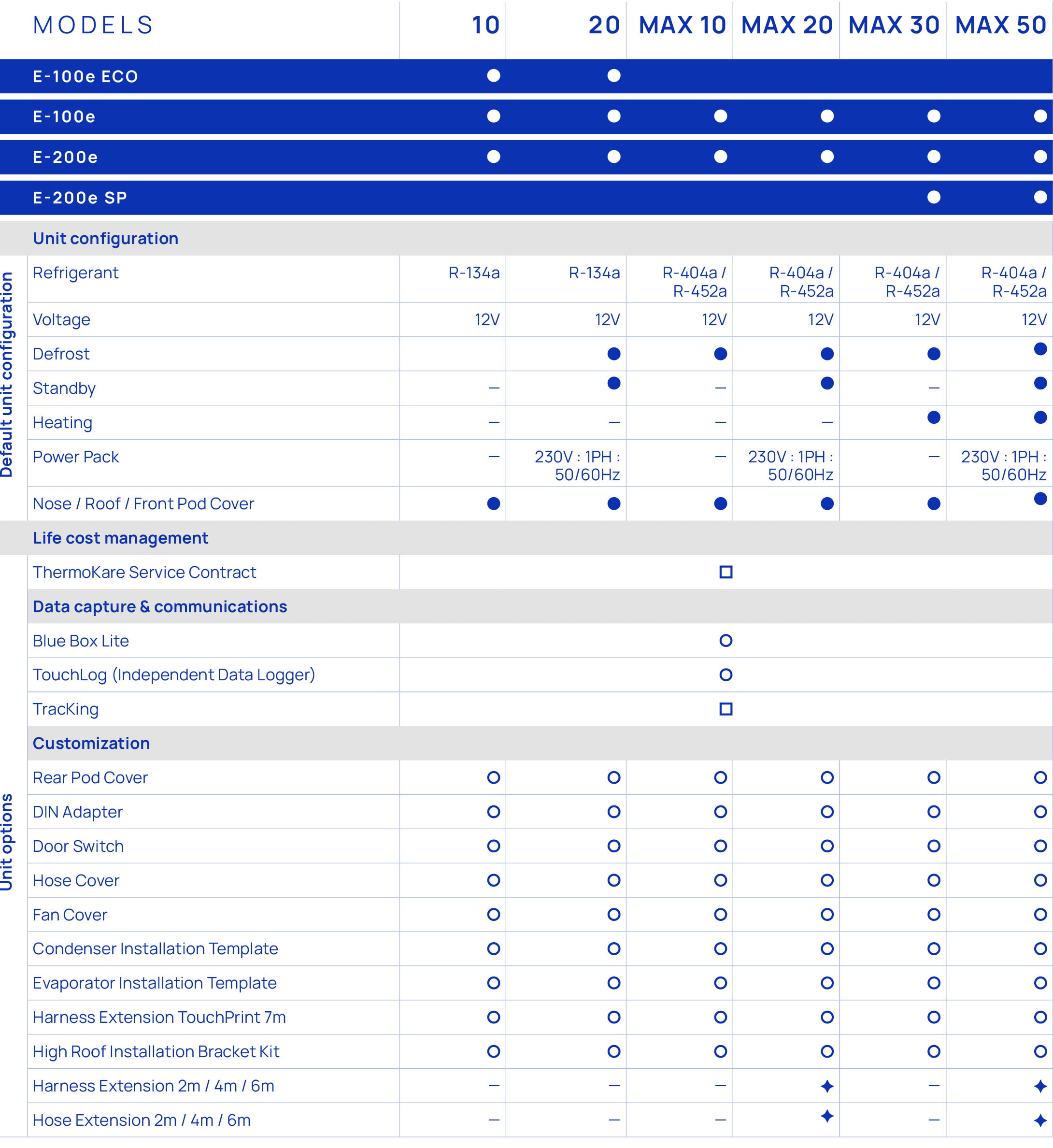Click Nose / Roof / Front Pod Cover dot for model 10
1053x1148 pixels.
pos(494,504)
